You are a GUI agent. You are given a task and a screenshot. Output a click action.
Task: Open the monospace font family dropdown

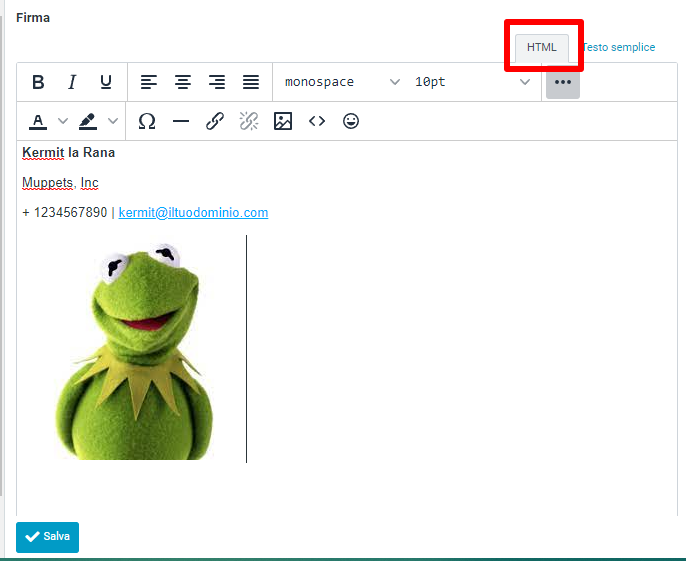point(342,82)
